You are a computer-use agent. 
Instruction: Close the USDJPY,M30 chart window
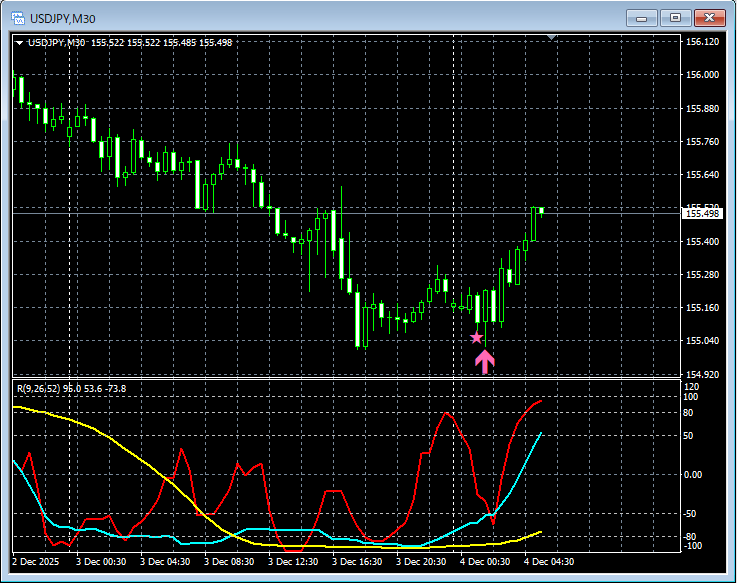pos(709,18)
